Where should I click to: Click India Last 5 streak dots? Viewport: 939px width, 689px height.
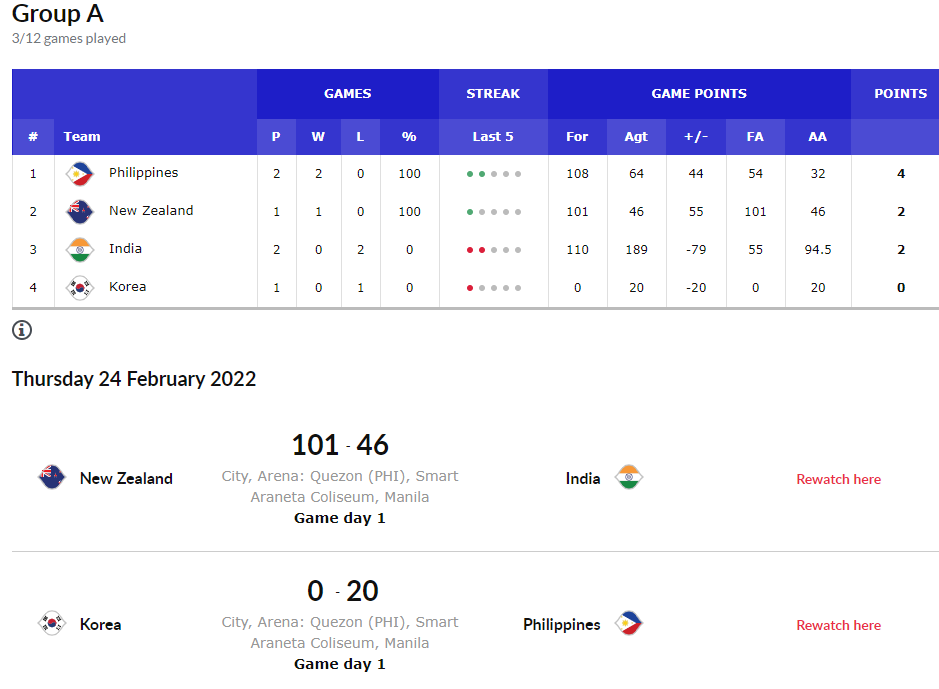(494, 250)
